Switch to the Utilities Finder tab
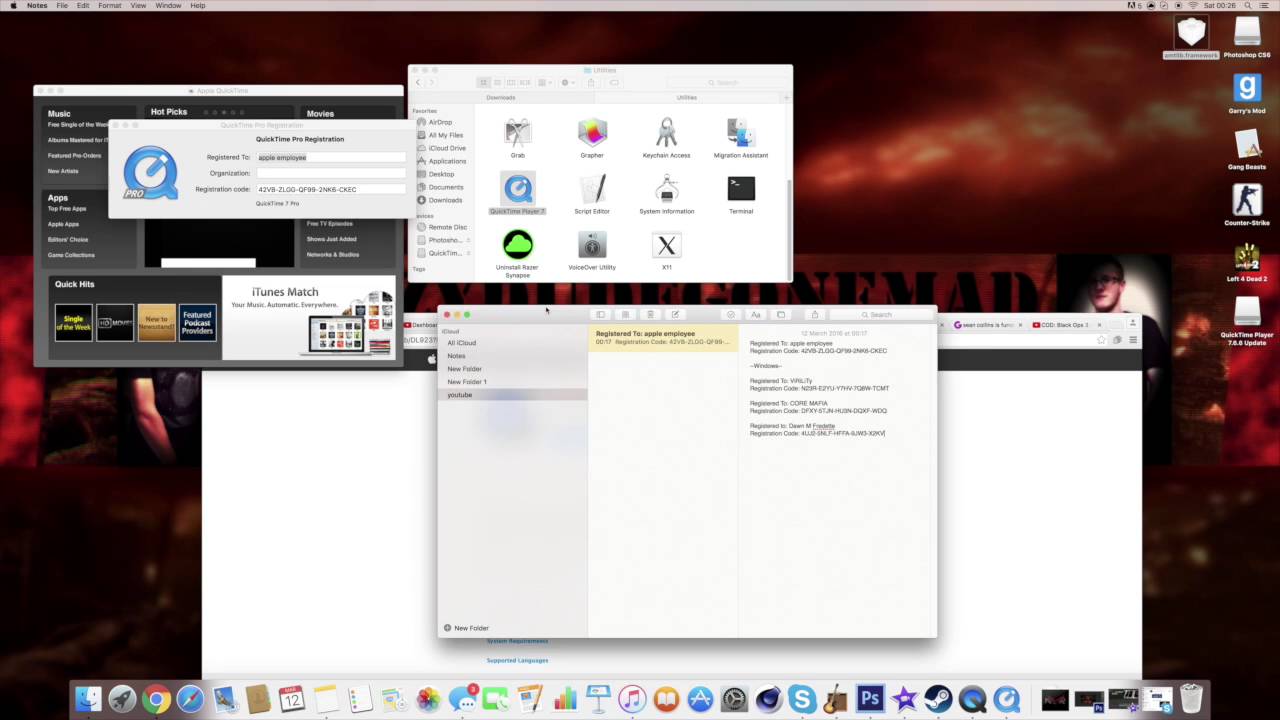 click(x=686, y=97)
